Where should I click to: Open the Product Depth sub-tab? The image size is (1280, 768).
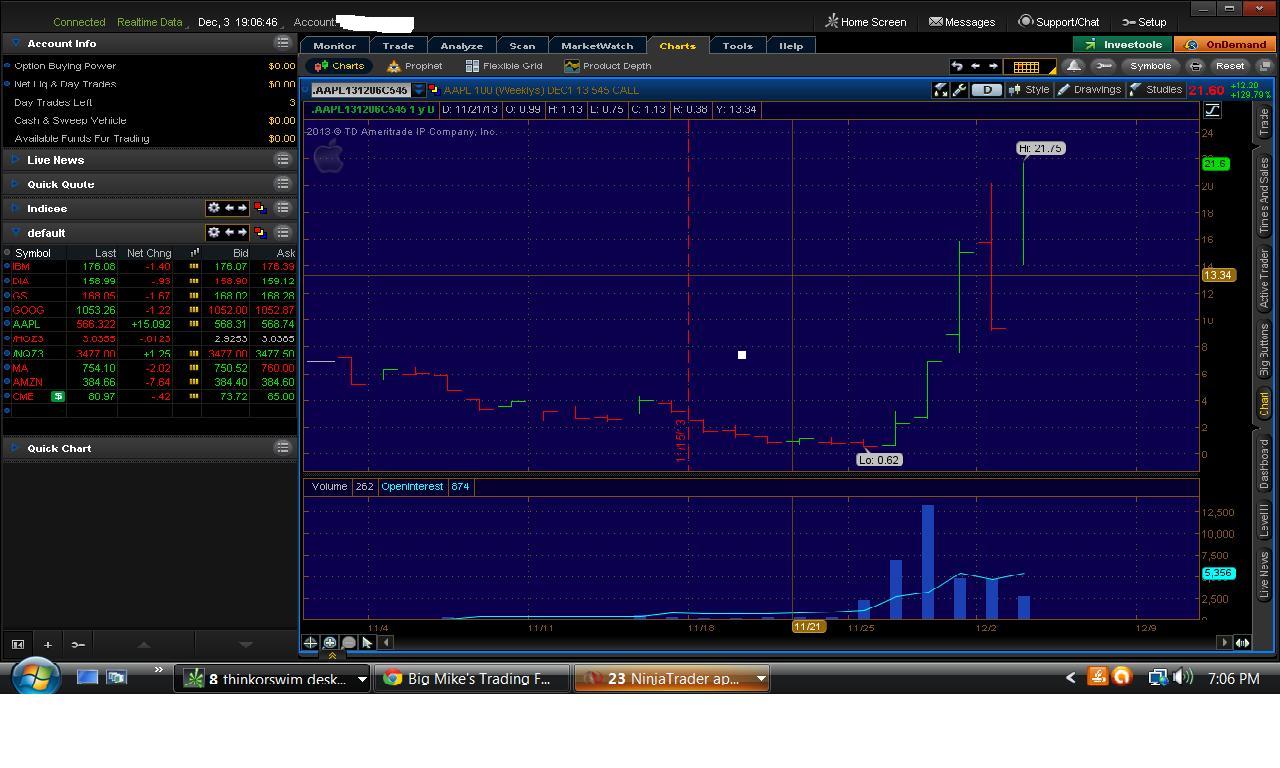tap(608, 66)
